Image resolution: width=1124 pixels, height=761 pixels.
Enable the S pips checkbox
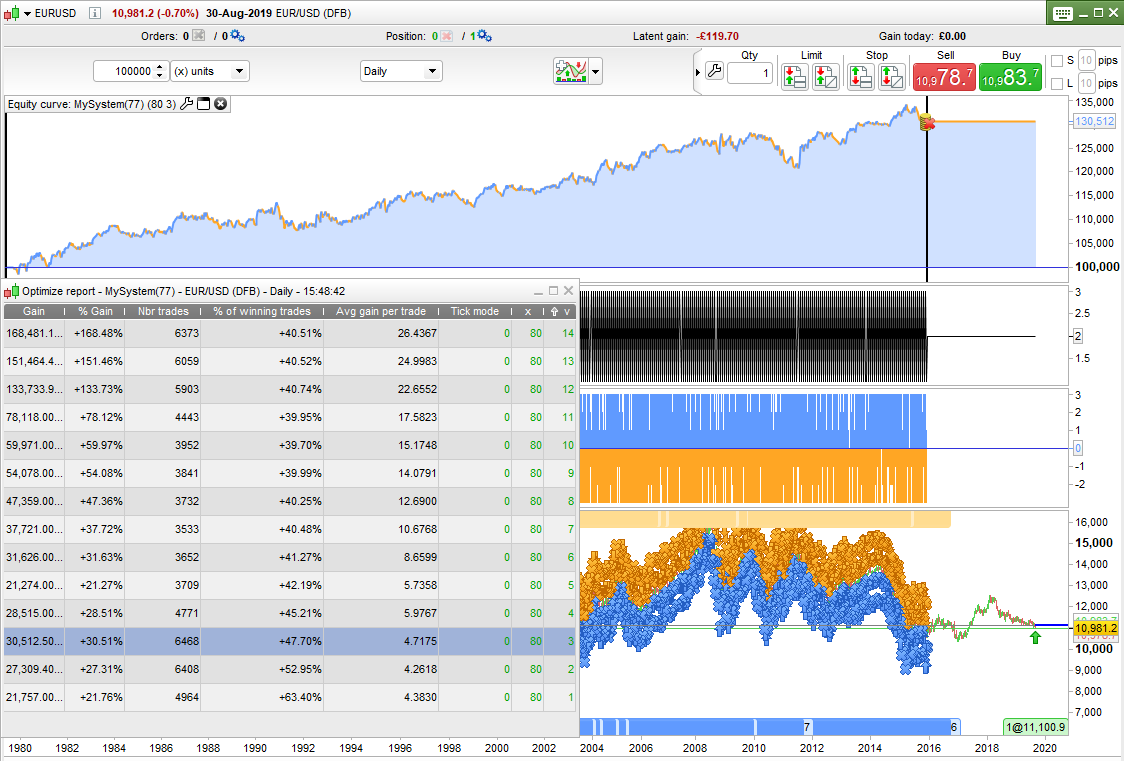[x=1057, y=61]
